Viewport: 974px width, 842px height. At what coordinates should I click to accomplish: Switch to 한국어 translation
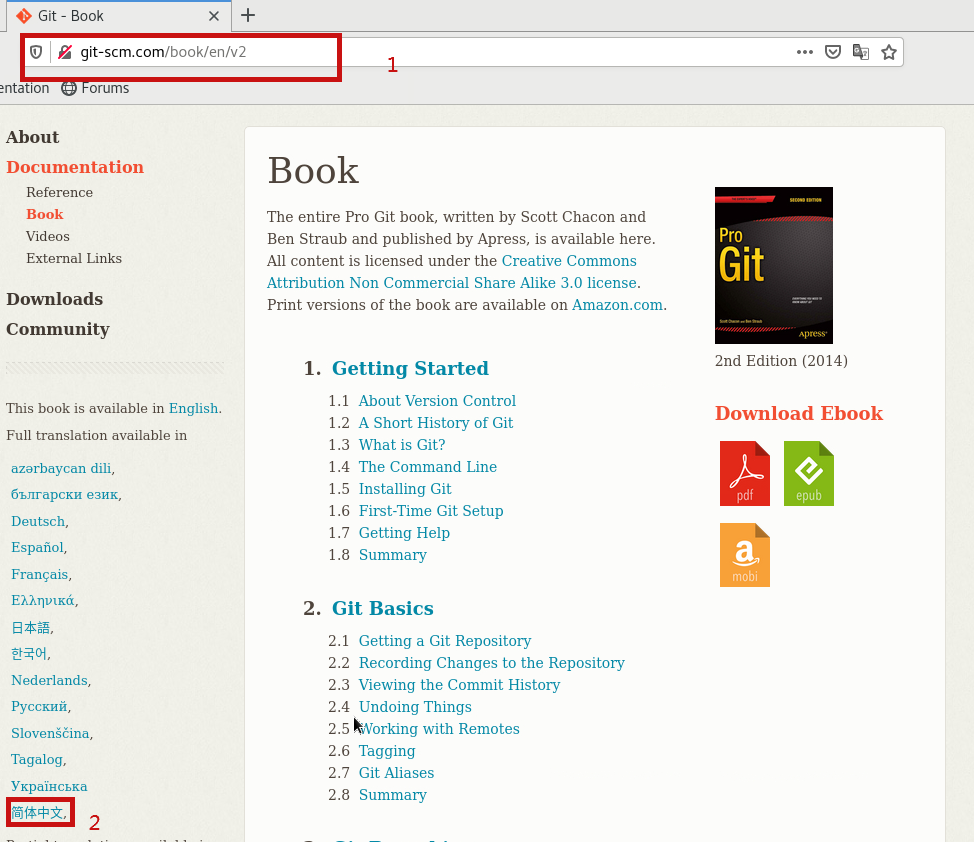click(29, 654)
